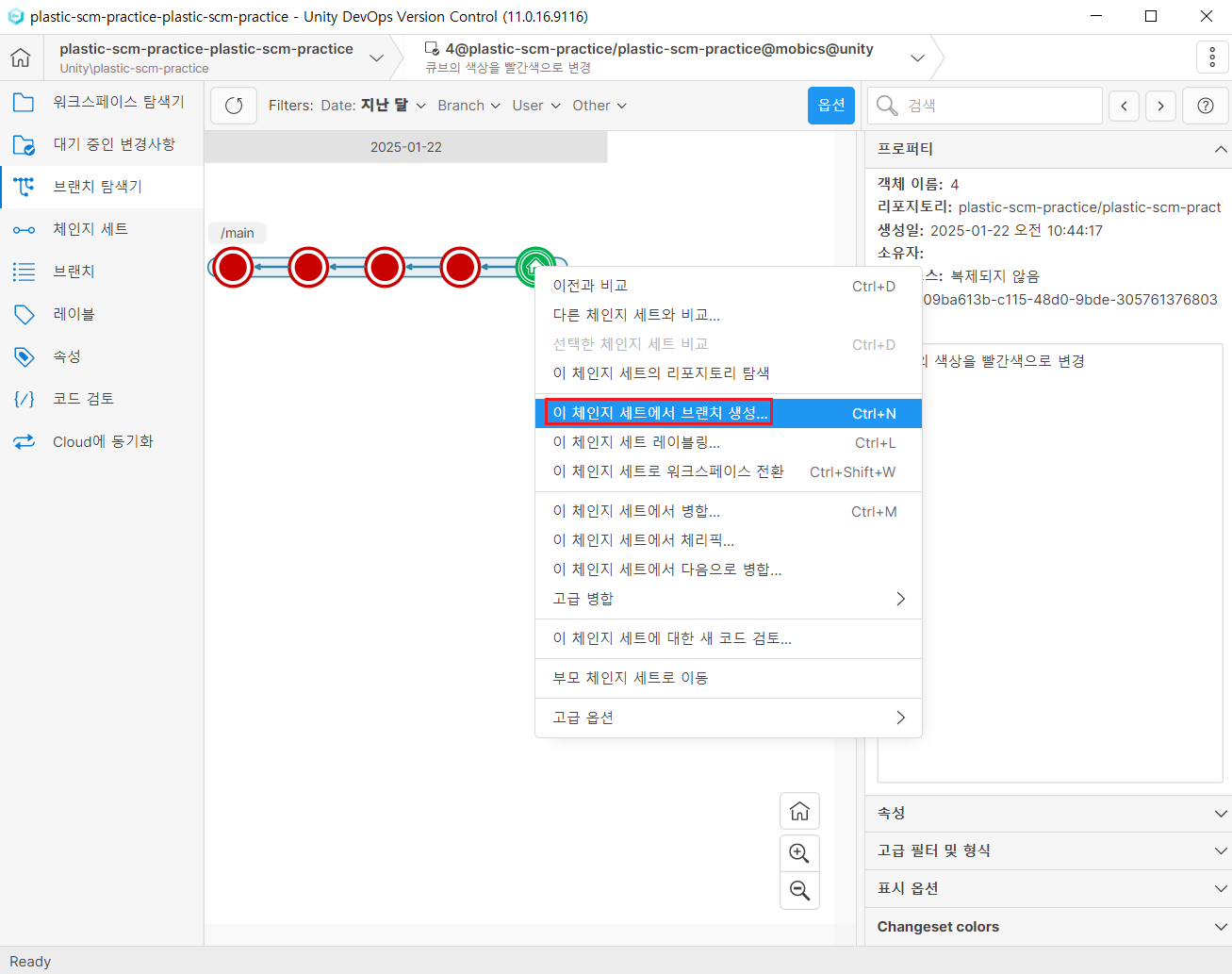Click the 2025-01-22 date header
The width and height of the screenshot is (1232, 974).
tap(406, 147)
